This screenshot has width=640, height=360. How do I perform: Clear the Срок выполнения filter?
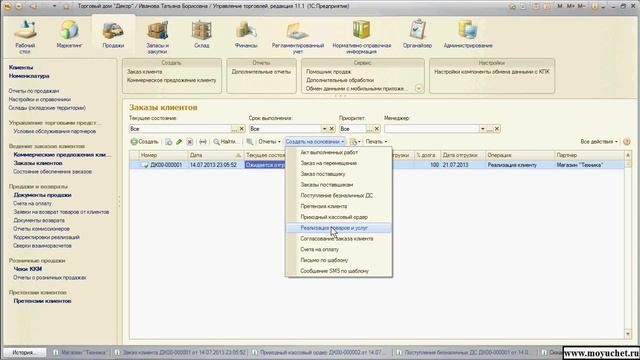331,129
